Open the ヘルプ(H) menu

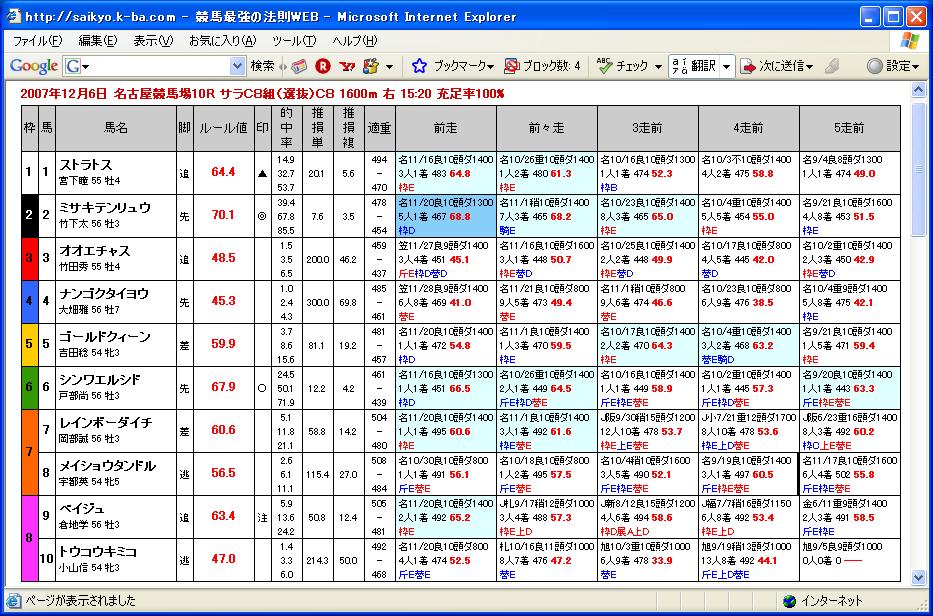[x=355, y=41]
